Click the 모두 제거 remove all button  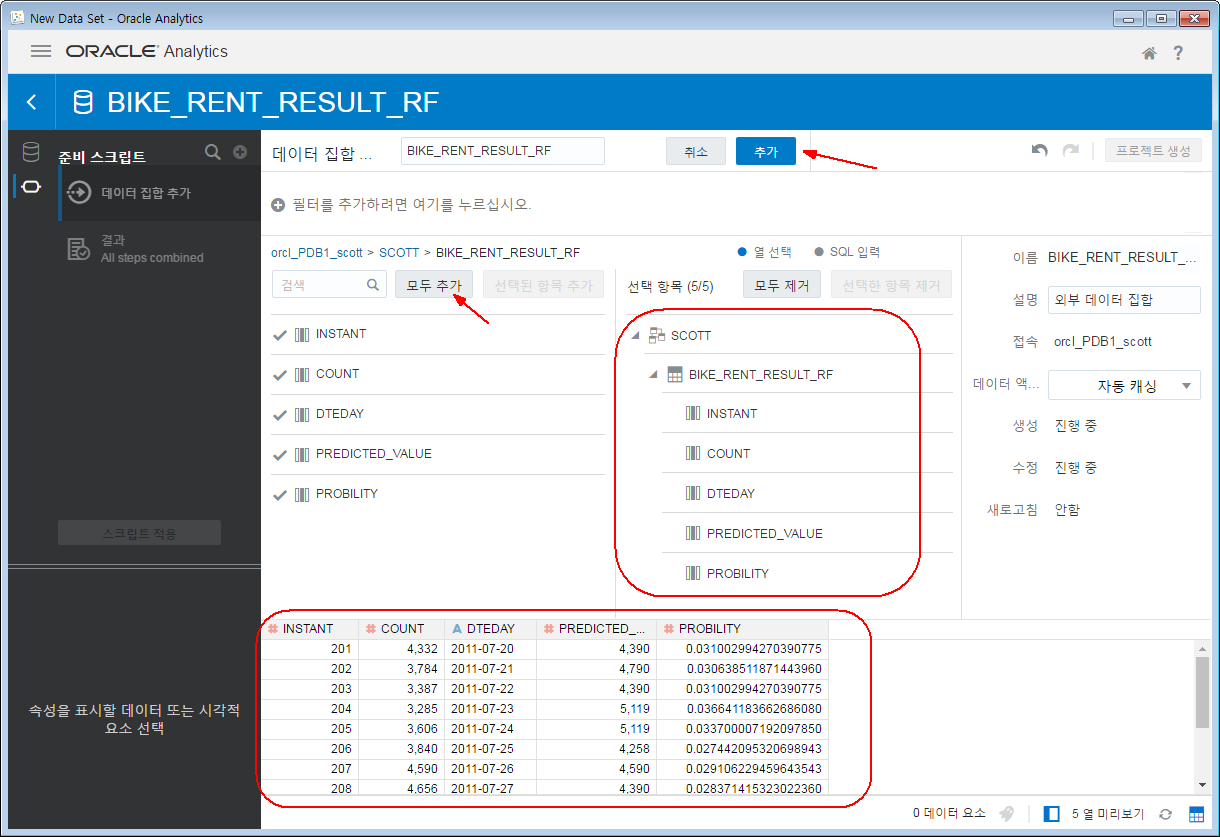[x=782, y=285]
